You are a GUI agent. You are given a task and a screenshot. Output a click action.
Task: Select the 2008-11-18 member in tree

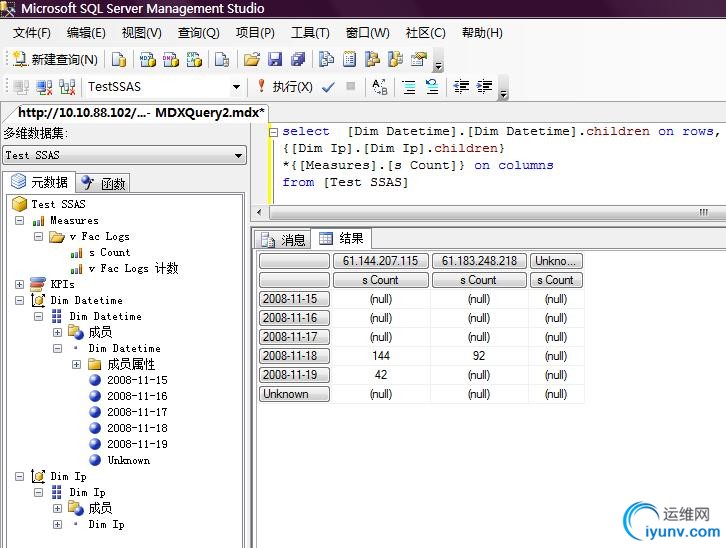click(x=137, y=428)
